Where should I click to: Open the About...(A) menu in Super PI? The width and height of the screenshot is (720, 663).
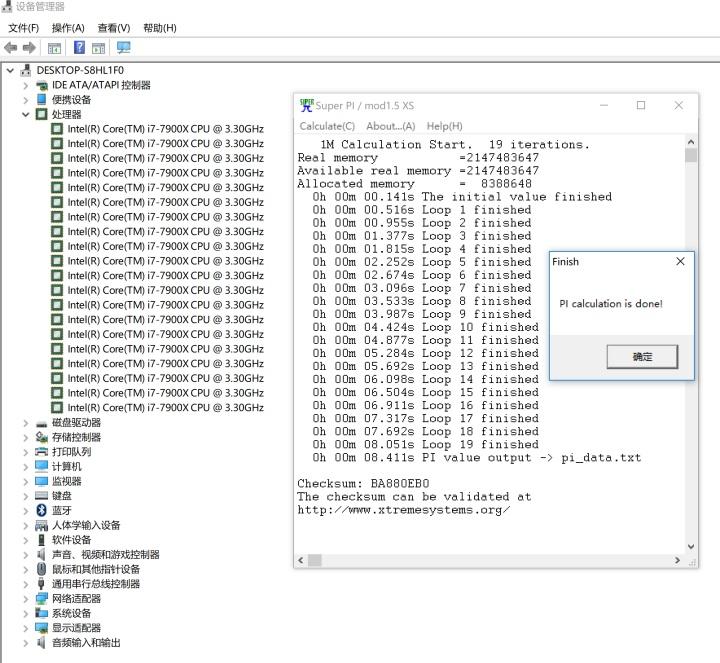tap(390, 126)
